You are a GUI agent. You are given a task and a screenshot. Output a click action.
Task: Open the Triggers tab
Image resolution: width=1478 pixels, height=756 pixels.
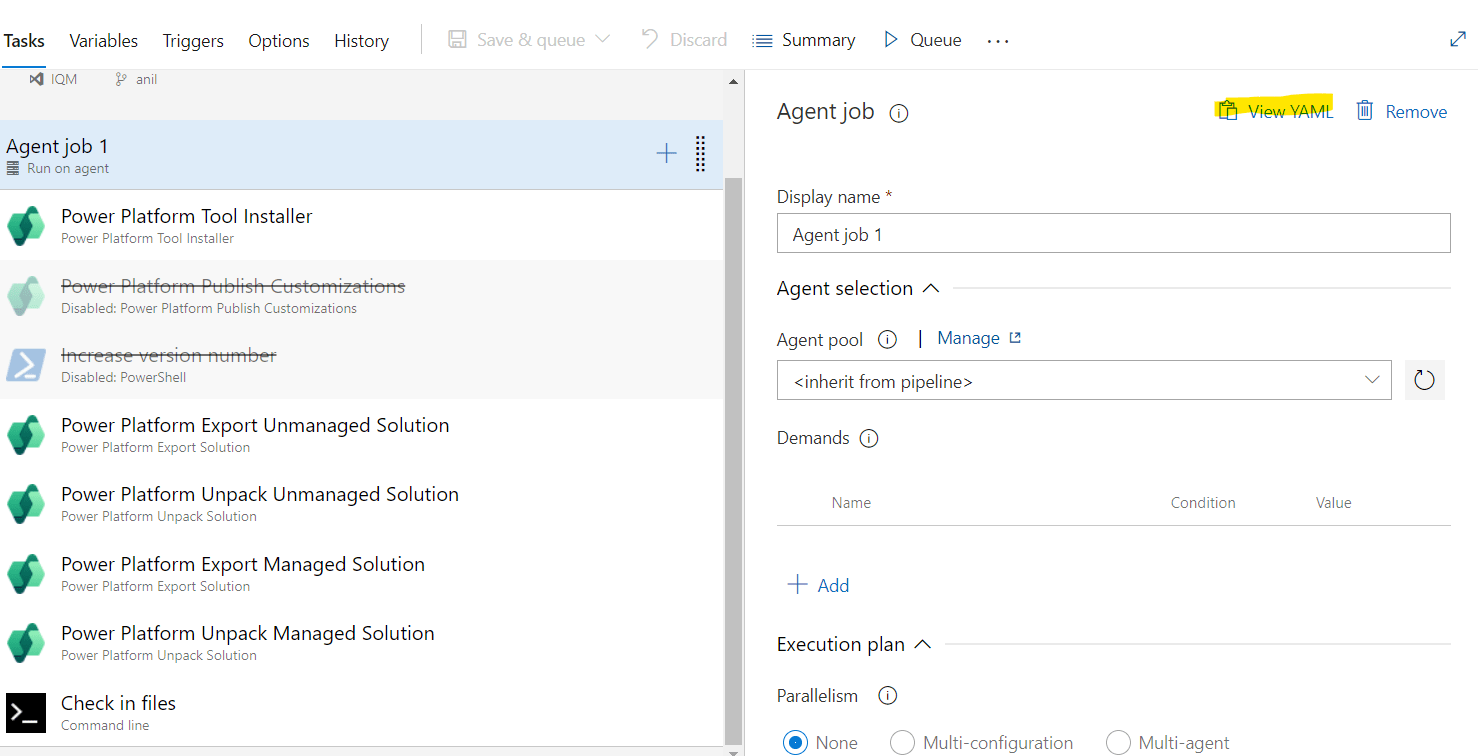(x=192, y=40)
